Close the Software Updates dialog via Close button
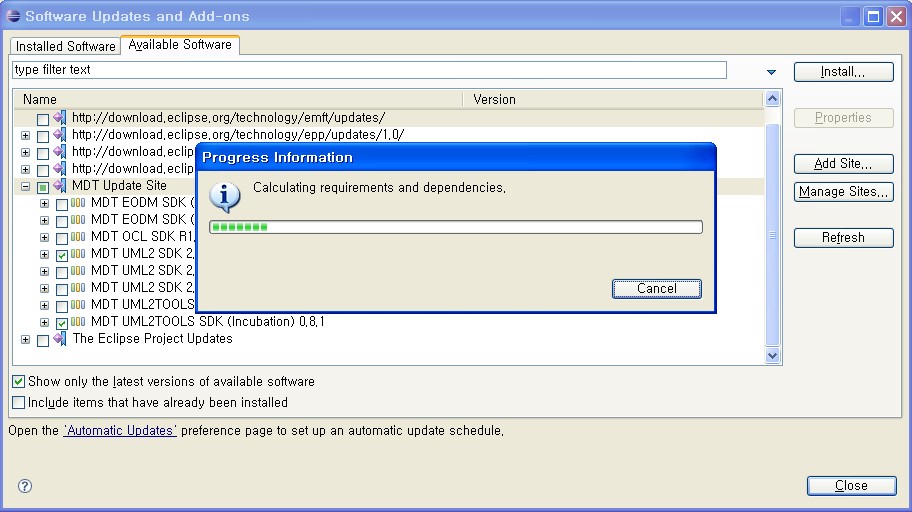Viewport: 912px width, 512px height. 852,486
